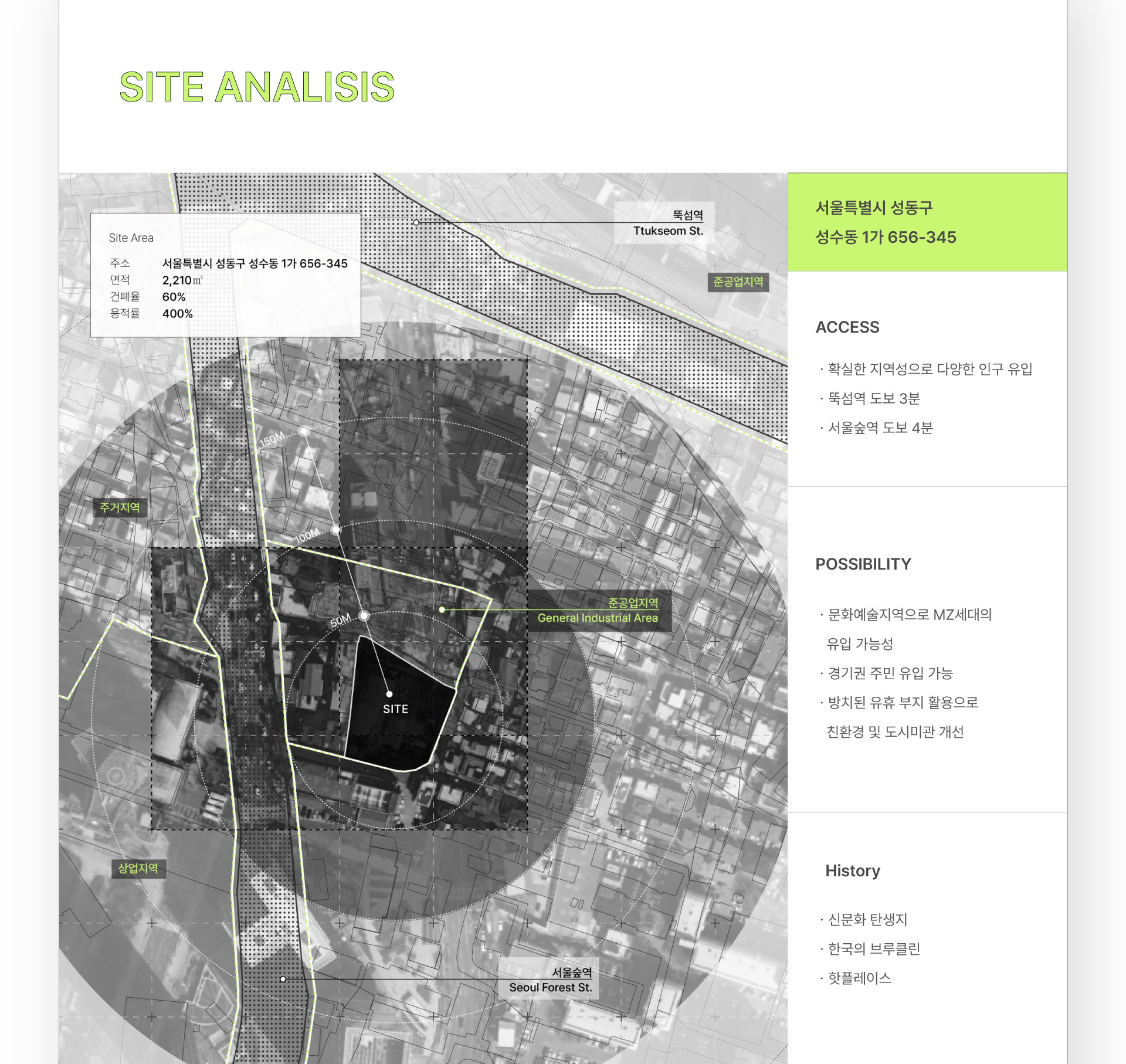Click the SITE ANALISIS heading
Viewport: 1126px width, 1064px height.
(x=257, y=87)
